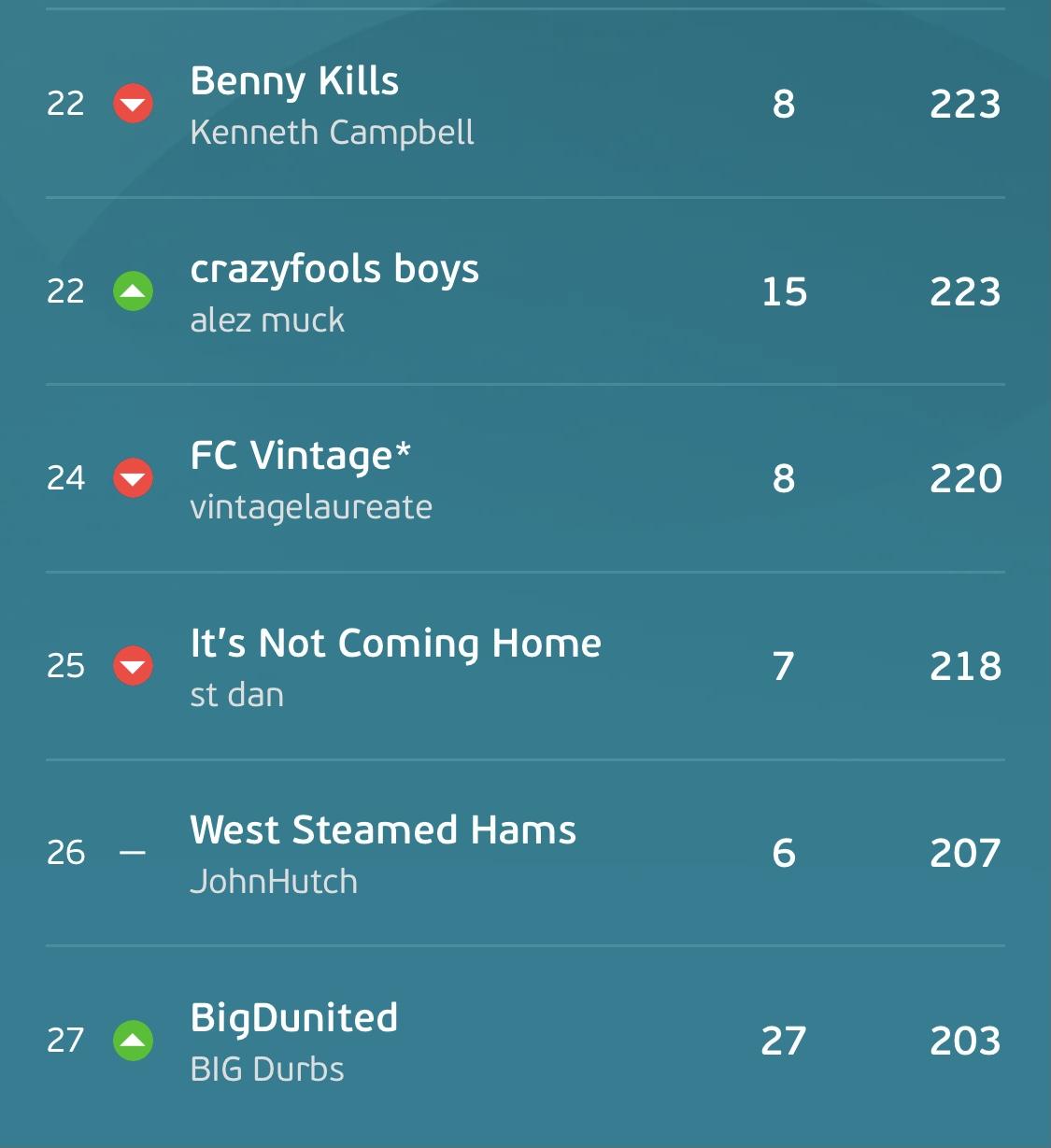Select manager name Kenneth Campbell

click(332, 133)
